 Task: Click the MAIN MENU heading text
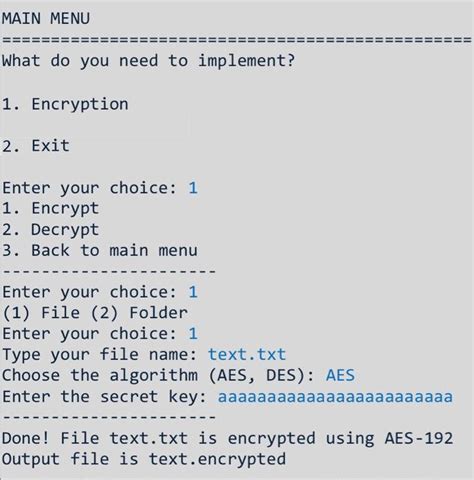[x=46, y=18]
